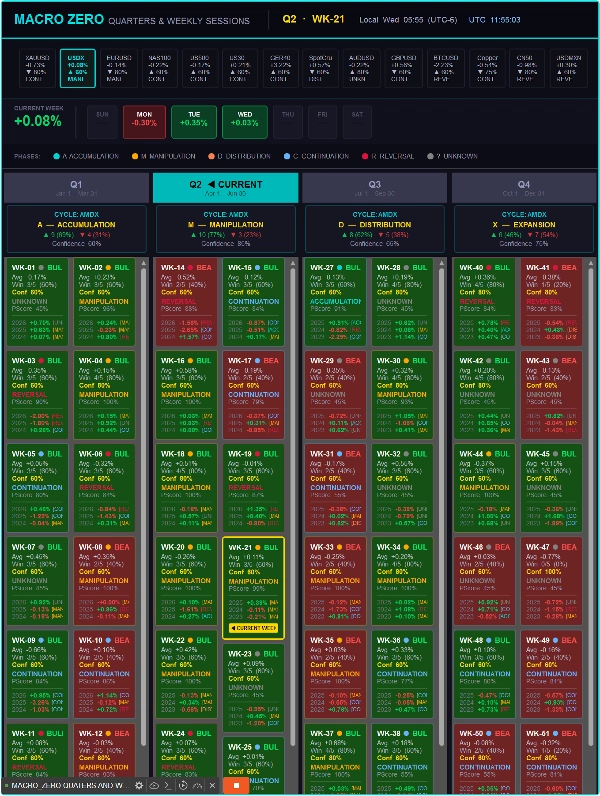Click Q4 column scrollbar up arrow

click(x=591, y=263)
